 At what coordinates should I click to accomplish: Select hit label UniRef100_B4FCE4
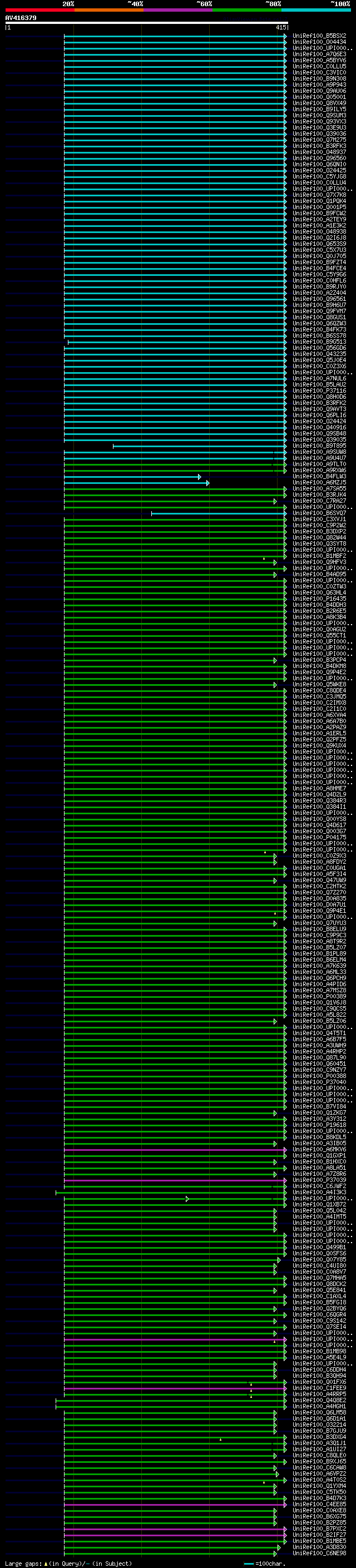(319, 269)
